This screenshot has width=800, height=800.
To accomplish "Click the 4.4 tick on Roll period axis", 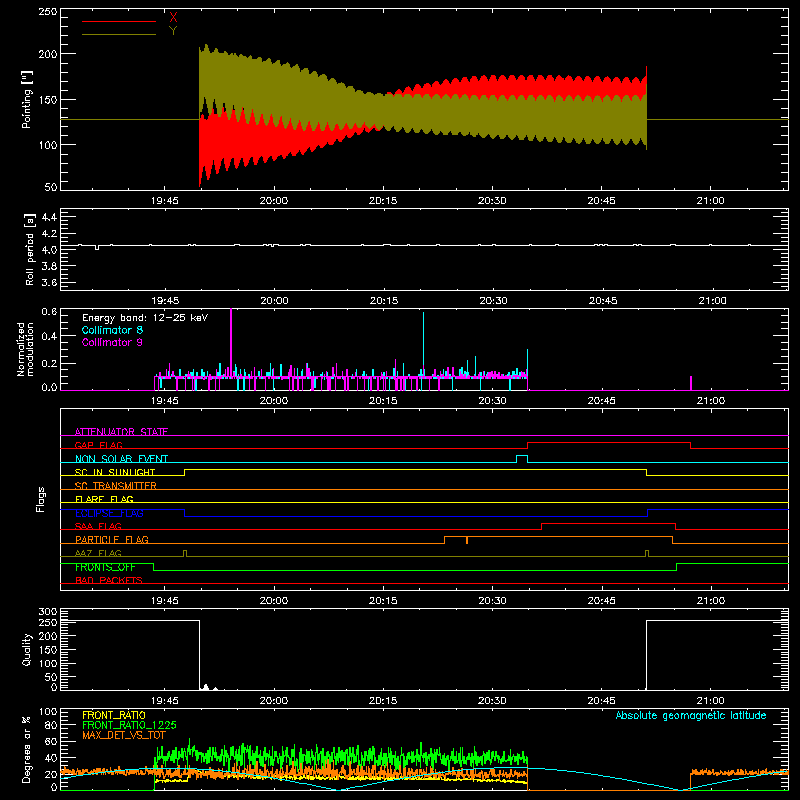I will [49, 217].
